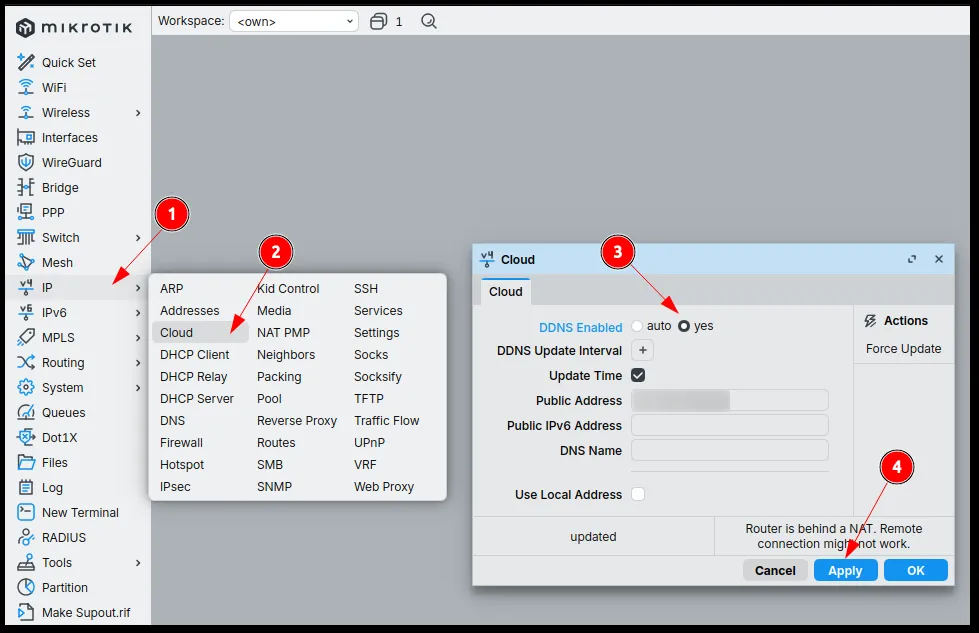Open Firewall from IP submenu
Image resolution: width=979 pixels, height=633 pixels.
pyautogui.click(x=181, y=443)
